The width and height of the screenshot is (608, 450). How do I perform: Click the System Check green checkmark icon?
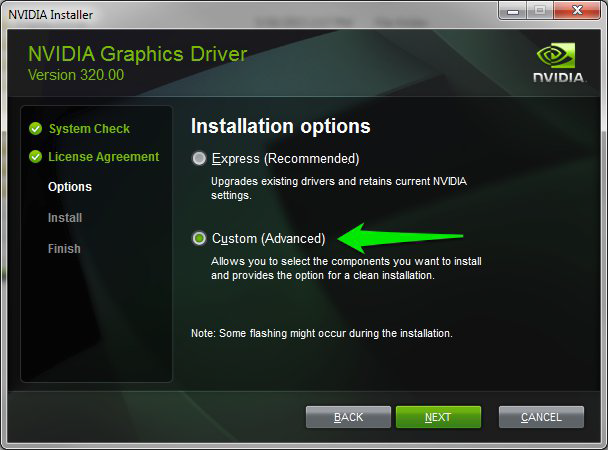36,129
